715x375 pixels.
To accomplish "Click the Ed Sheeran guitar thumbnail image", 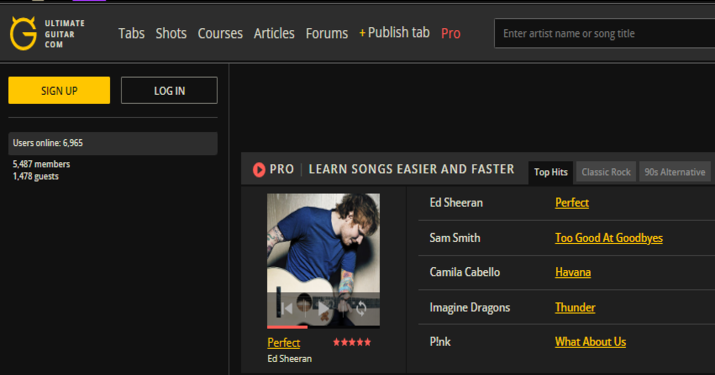I will tap(323, 259).
